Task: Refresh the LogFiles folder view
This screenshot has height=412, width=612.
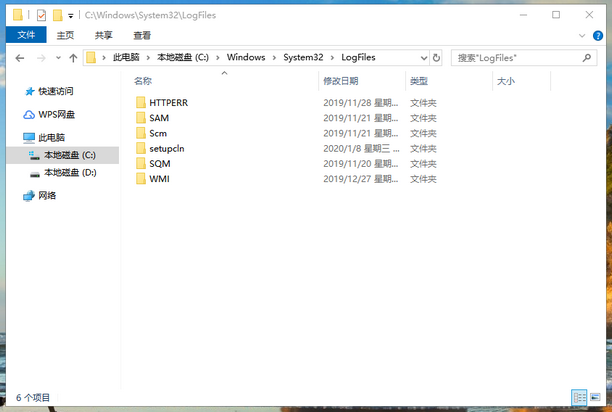Action: click(x=439, y=58)
